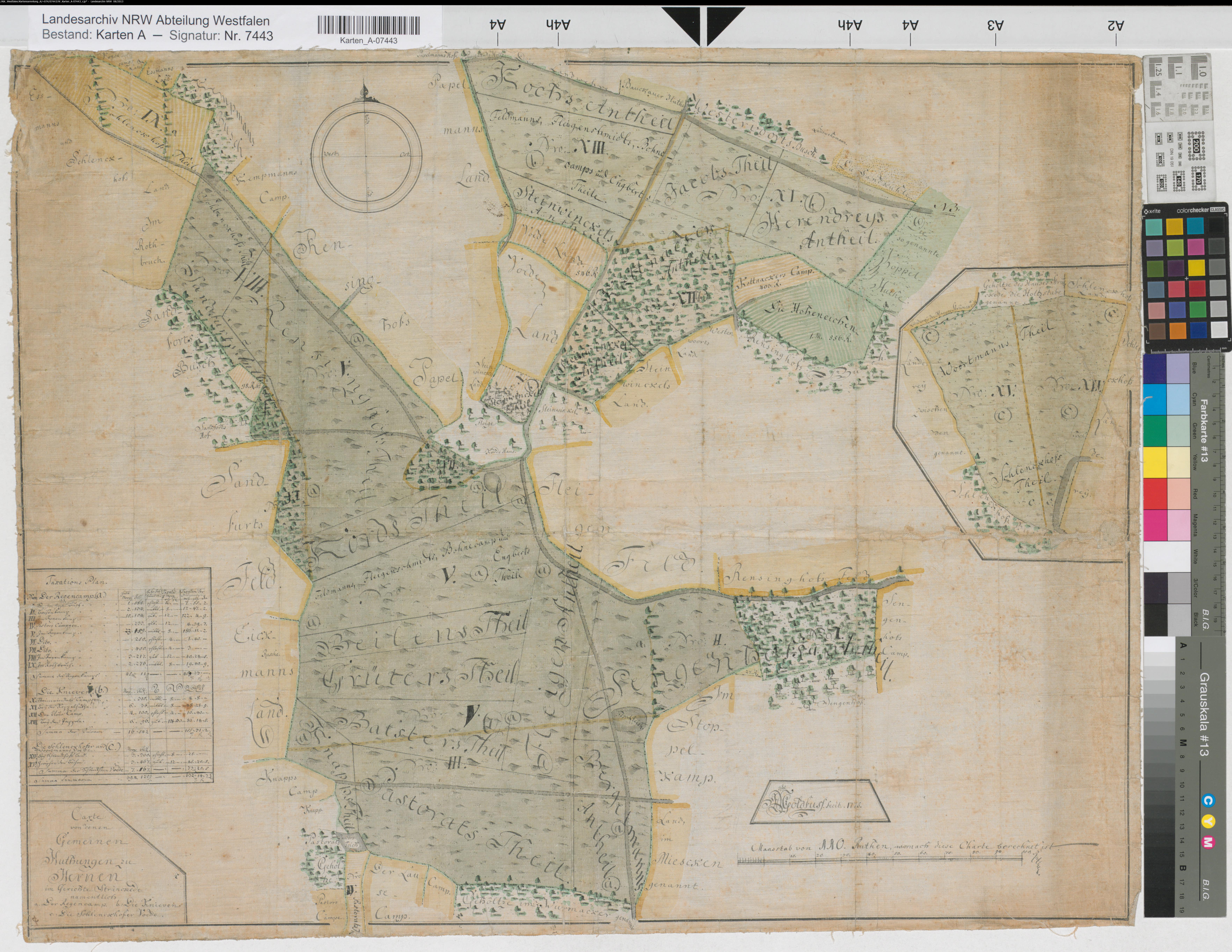Click the 'Landesarchiv NRW Abteilung Westfalen' header text
Screen dimensions: 1232x952
pos(156,21)
